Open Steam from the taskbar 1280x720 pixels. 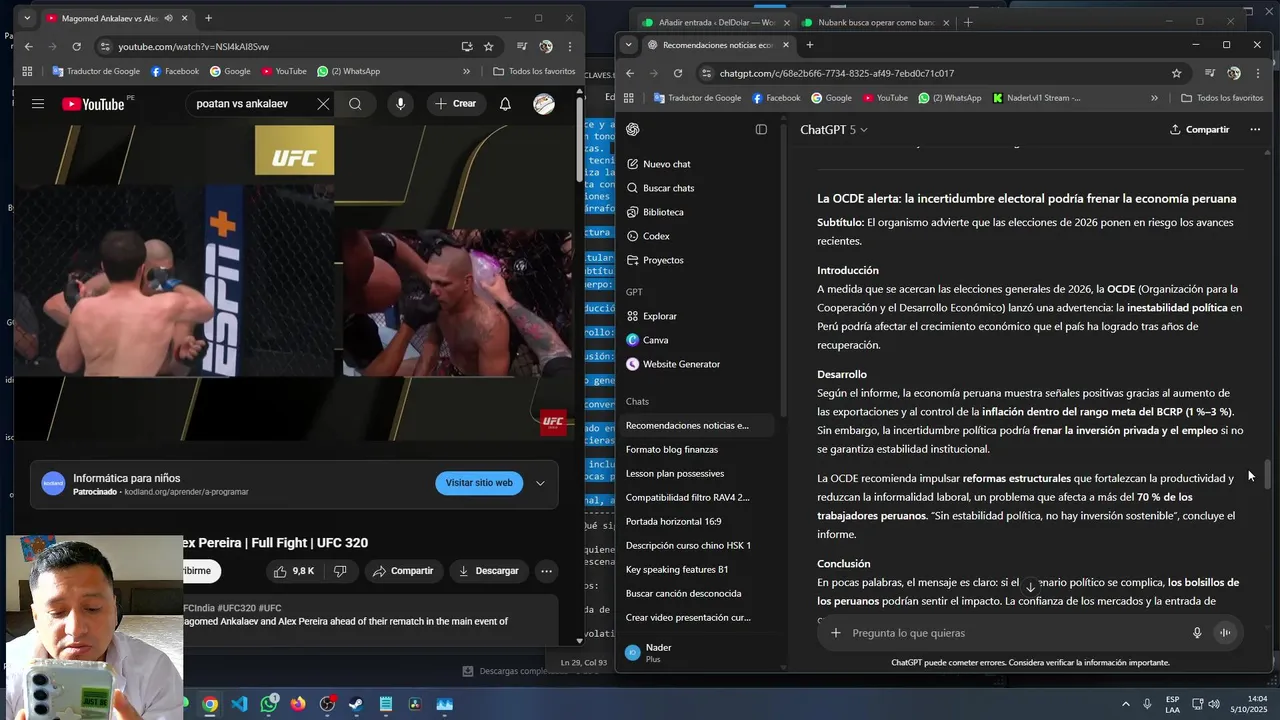coord(356,704)
